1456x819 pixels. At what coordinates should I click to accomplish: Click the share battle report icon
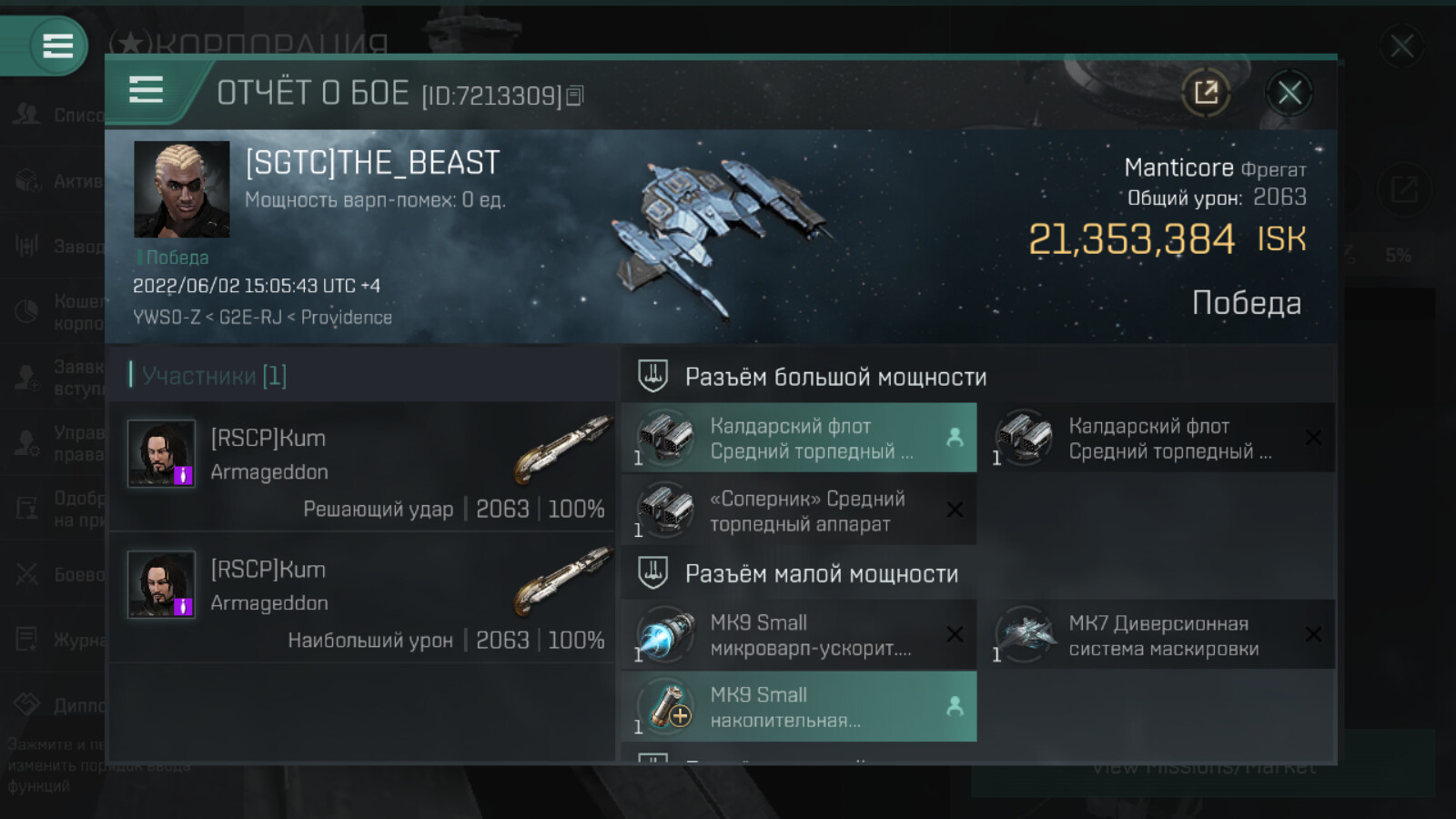(x=1206, y=92)
